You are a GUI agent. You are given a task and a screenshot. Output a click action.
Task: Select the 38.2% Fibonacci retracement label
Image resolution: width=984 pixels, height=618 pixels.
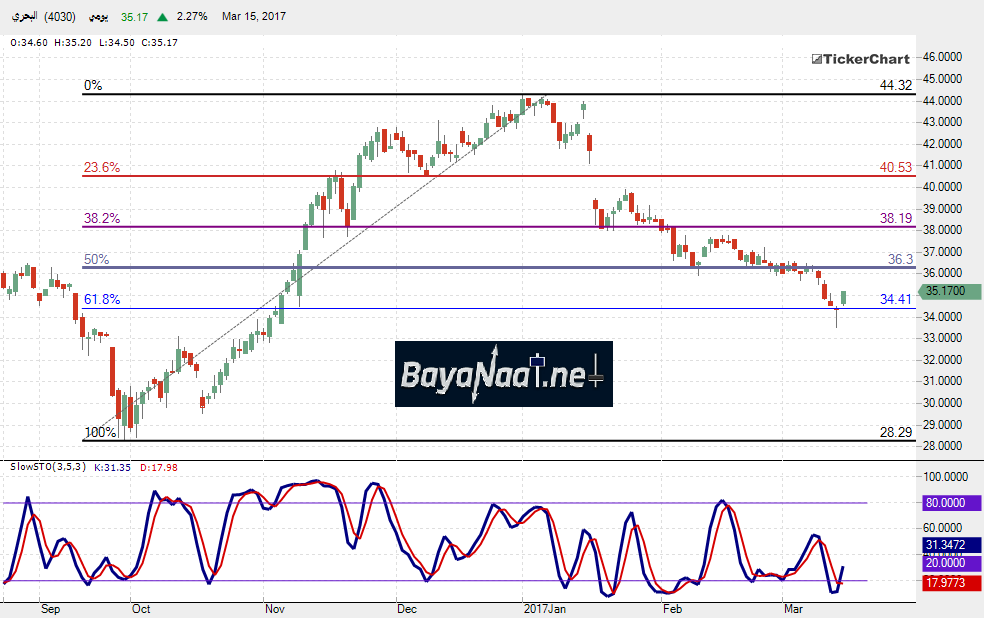102,217
